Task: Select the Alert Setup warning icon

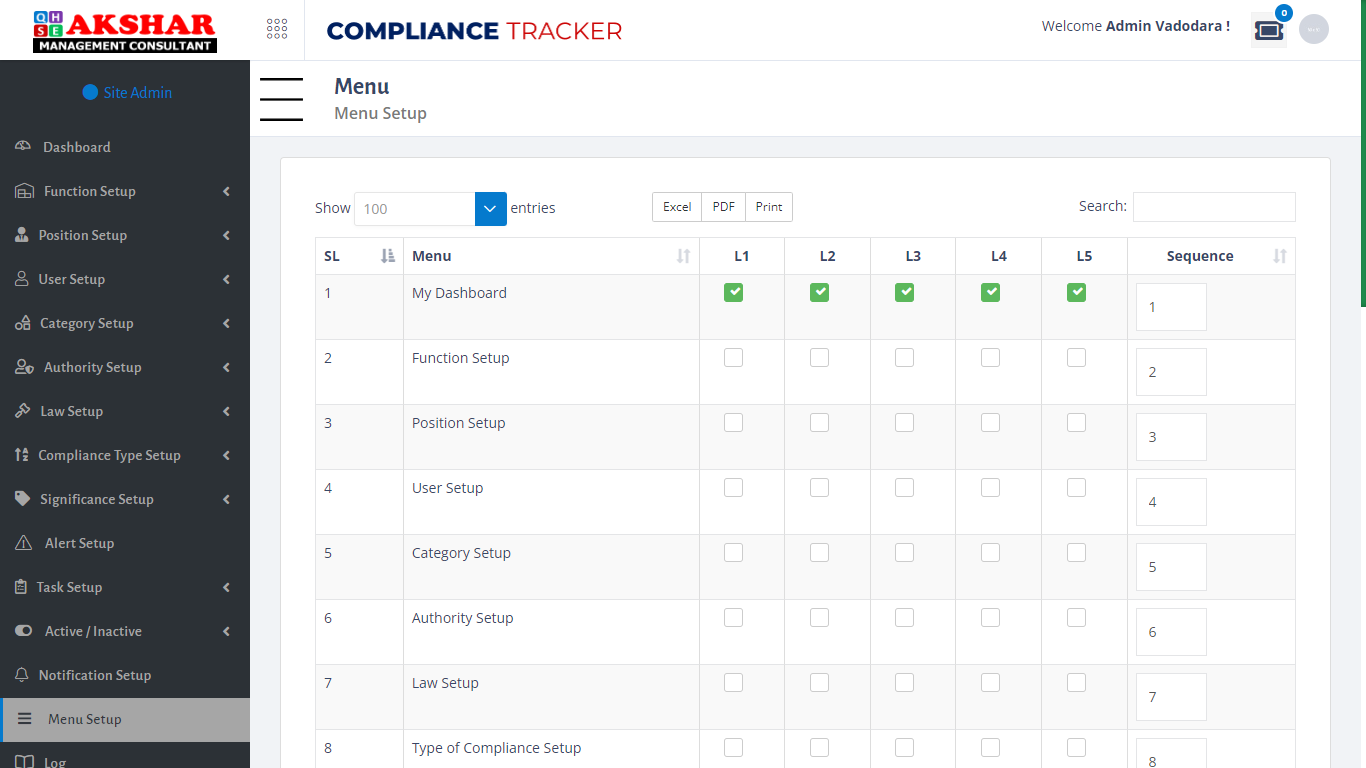Action: pyautogui.click(x=22, y=543)
